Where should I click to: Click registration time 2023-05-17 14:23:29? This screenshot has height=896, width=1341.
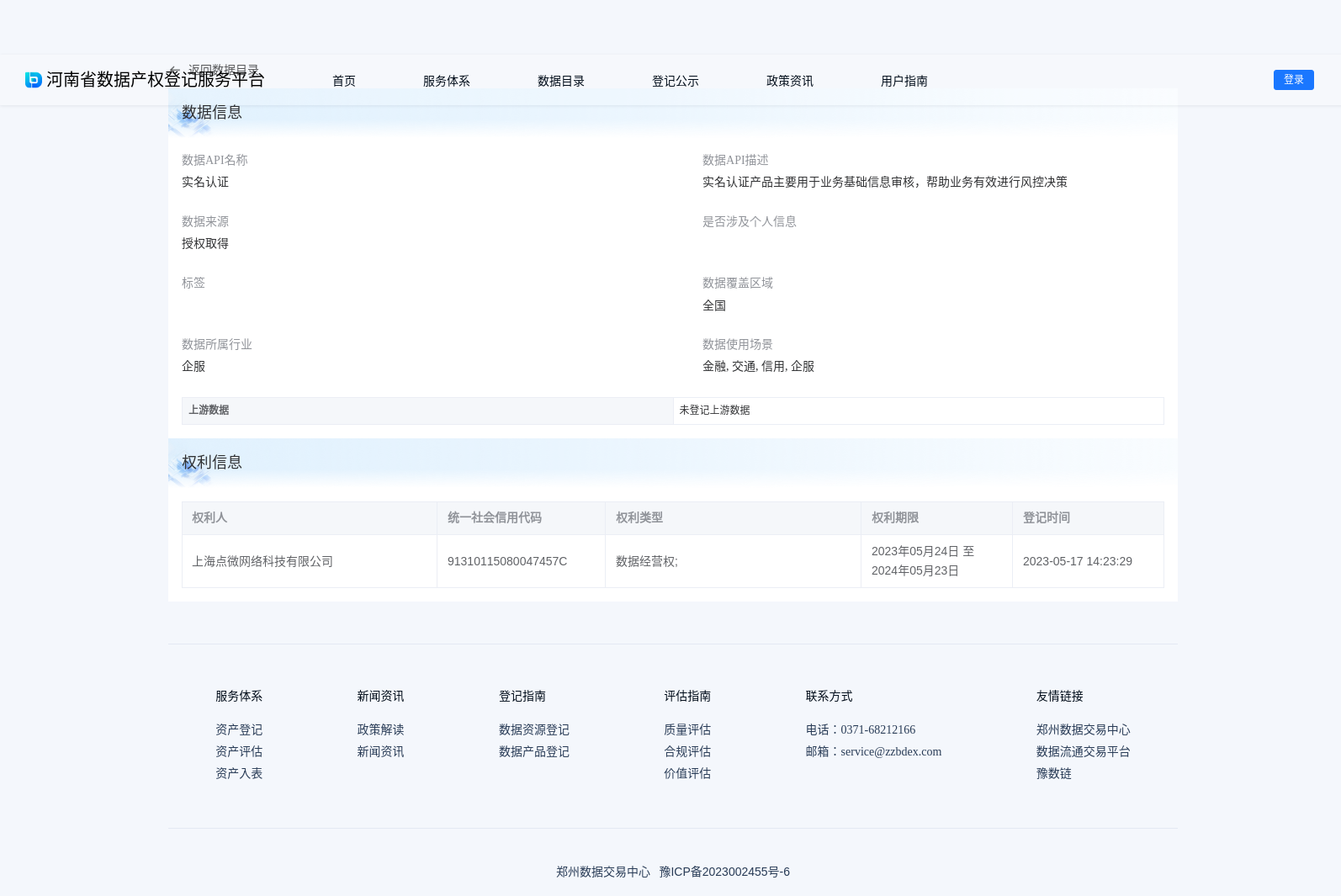[1078, 561]
